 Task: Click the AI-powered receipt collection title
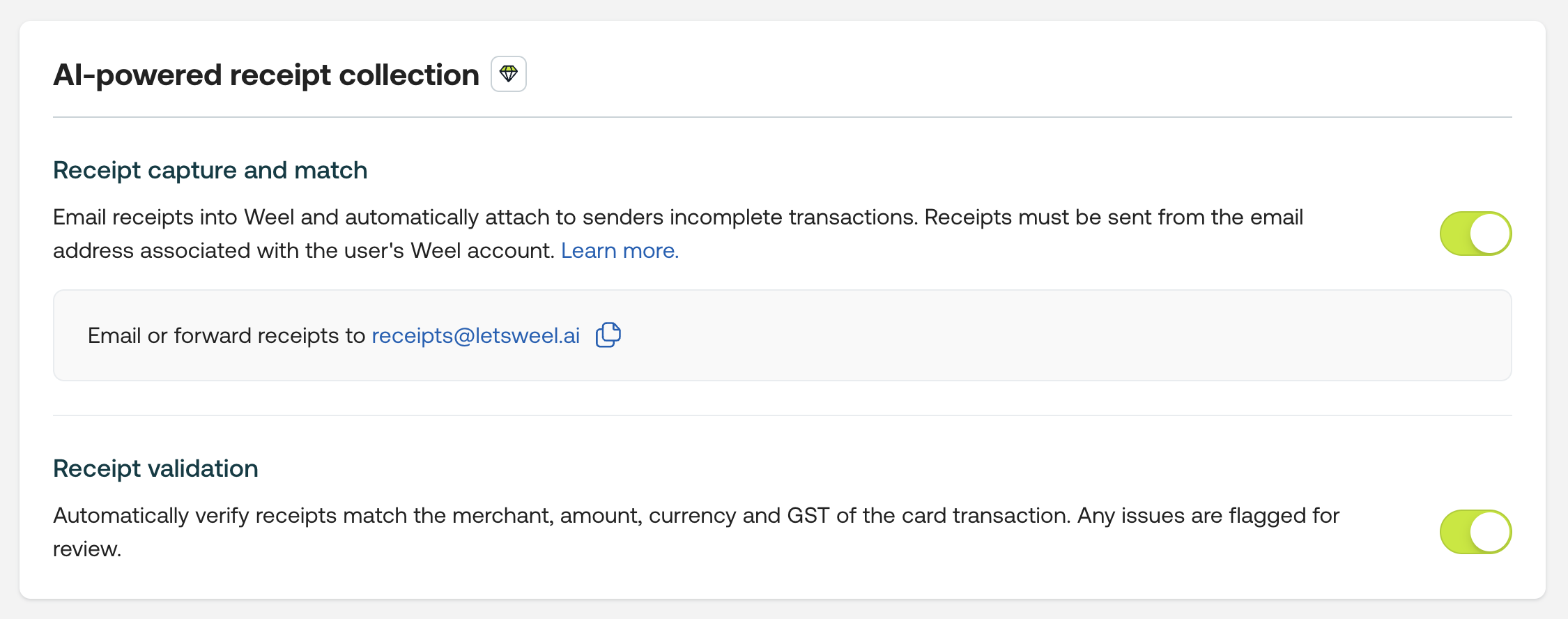pos(266,75)
